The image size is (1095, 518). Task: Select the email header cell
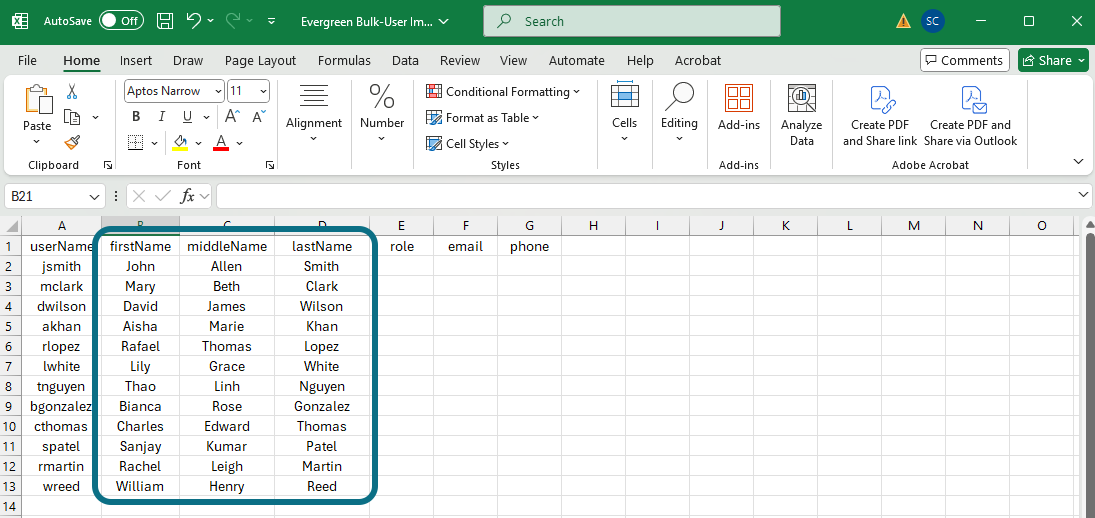(x=465, y=246)
